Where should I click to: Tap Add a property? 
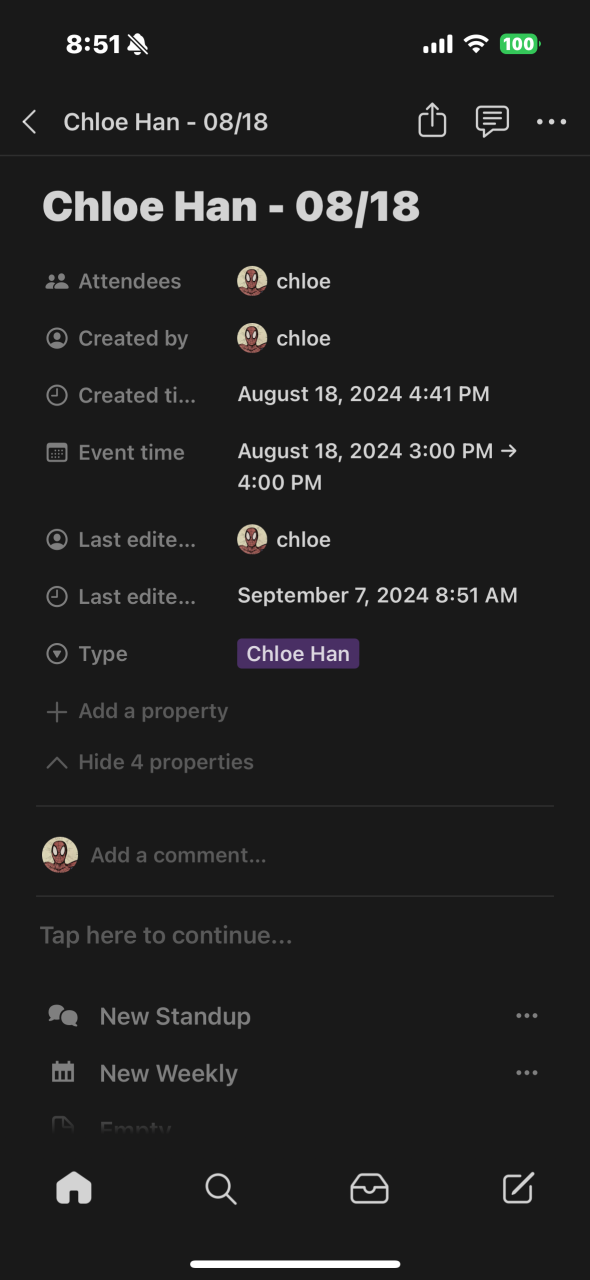(137, 711)
